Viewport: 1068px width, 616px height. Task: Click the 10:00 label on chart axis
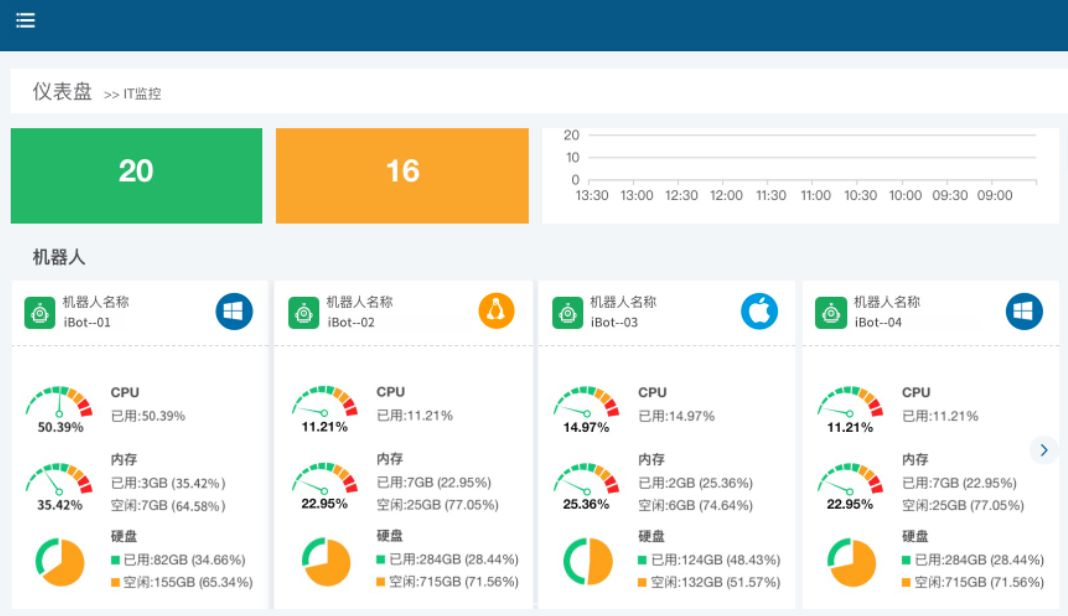[905, 196]
